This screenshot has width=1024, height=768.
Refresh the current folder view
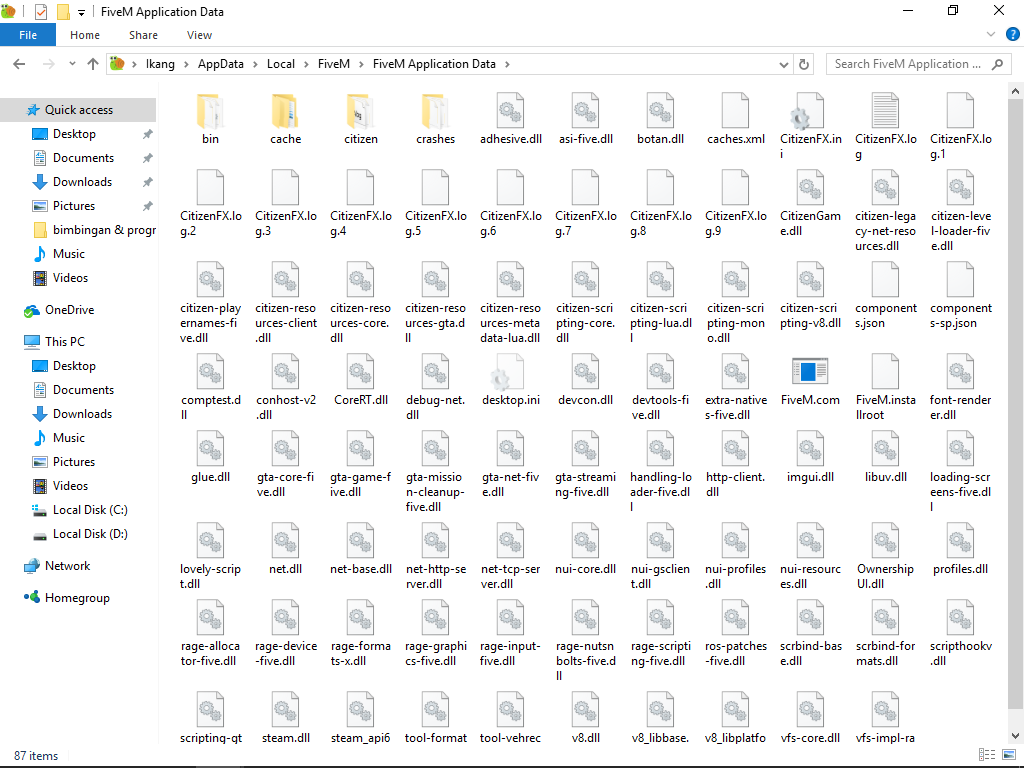(804, 64)
